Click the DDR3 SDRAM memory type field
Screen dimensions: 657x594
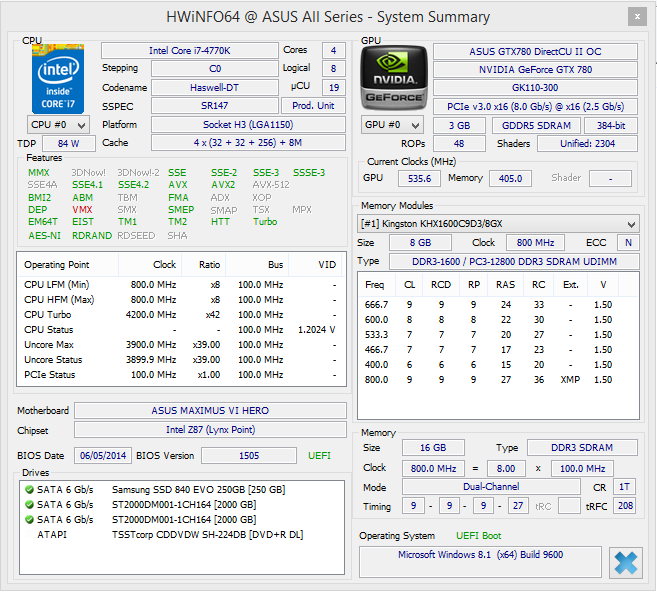[582, 447]
